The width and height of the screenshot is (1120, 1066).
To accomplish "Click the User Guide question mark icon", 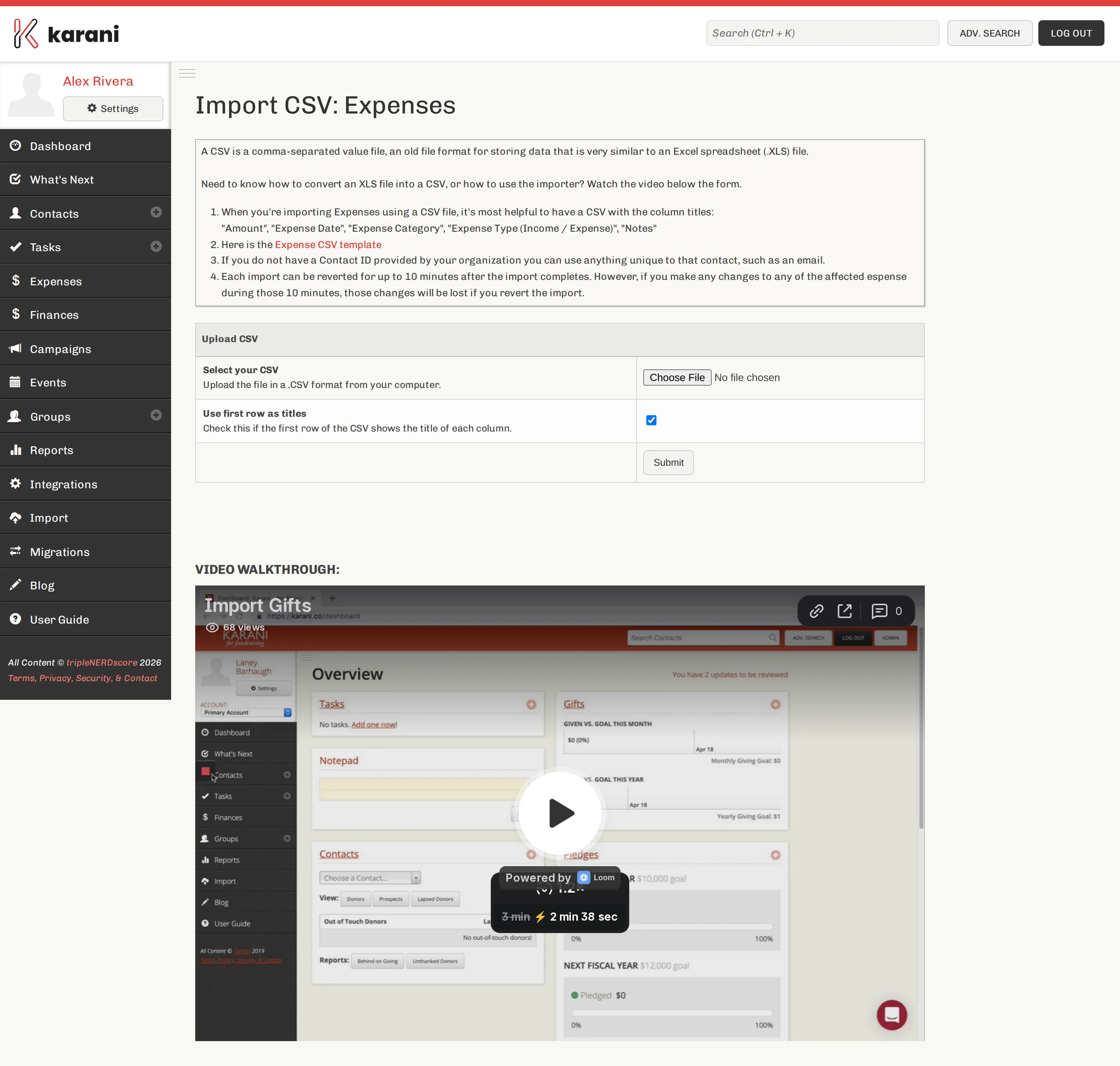I will point(15,619).
